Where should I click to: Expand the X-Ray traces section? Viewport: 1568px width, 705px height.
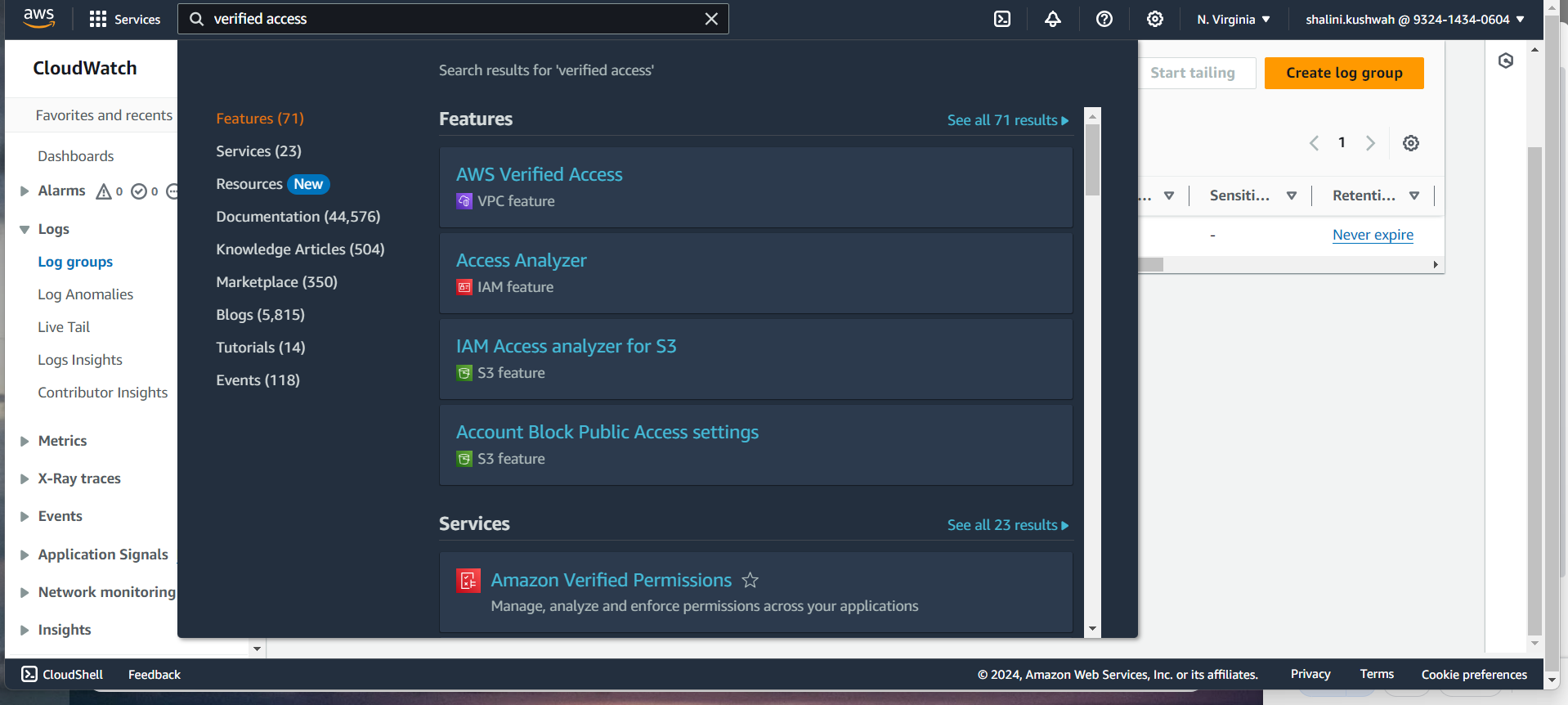[25, 479]
